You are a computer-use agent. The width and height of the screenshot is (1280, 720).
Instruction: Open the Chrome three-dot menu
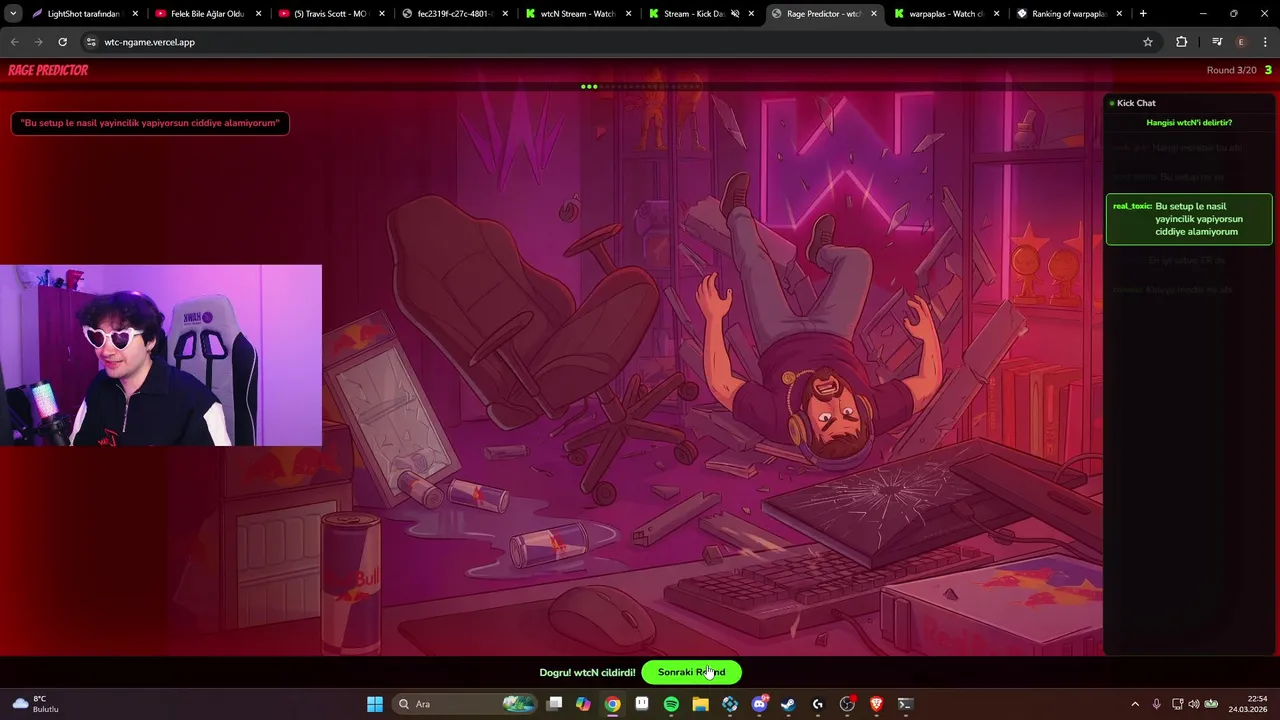(1266, 42)
